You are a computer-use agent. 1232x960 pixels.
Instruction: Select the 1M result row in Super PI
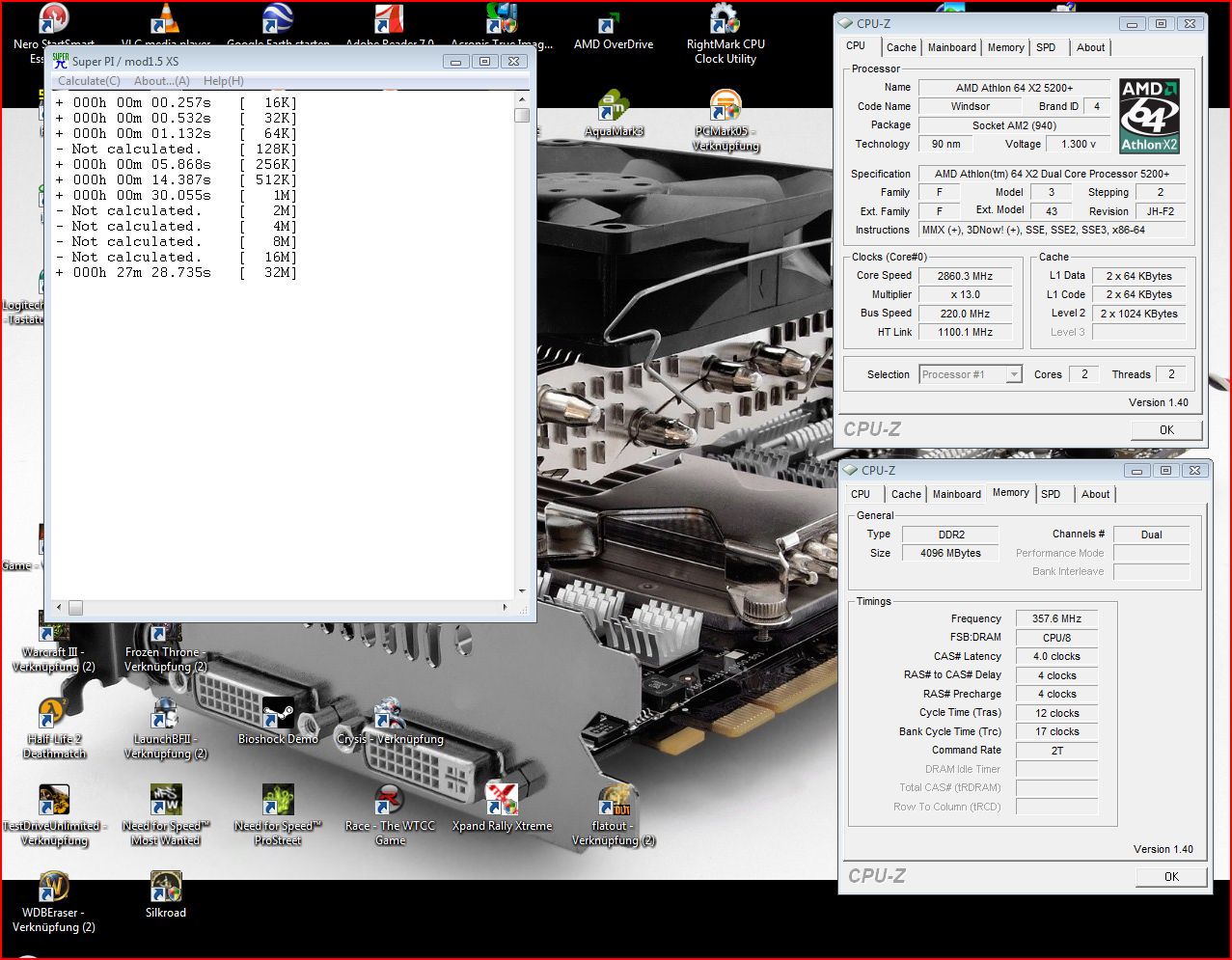click(177, 196)
